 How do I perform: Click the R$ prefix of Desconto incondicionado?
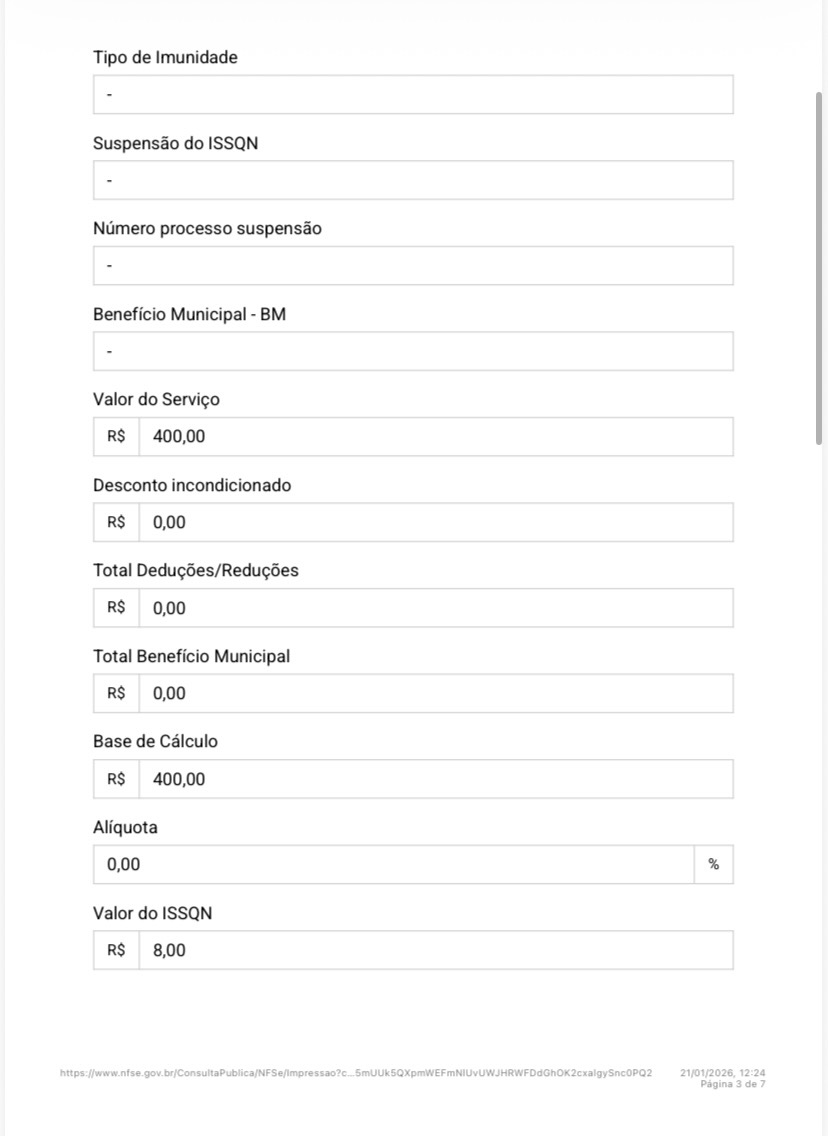pyautogui.click(x=116, y=522)
